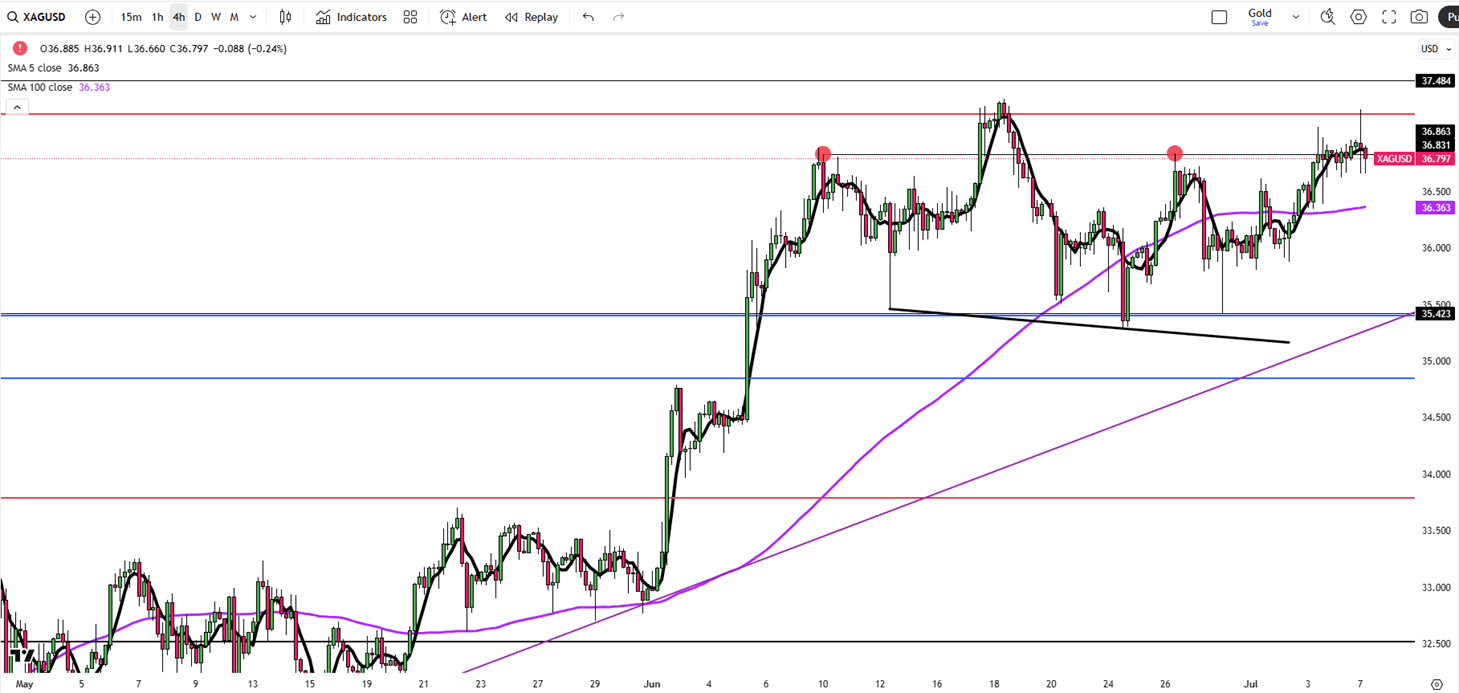1459x693 pixels.
Task: Open quick search lightning icon
Action: point(1328,17)
